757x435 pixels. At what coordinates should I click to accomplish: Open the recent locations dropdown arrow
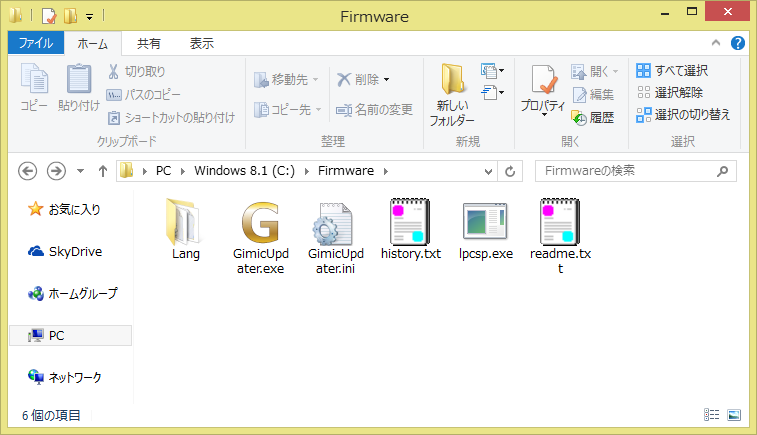coord(81,171)
